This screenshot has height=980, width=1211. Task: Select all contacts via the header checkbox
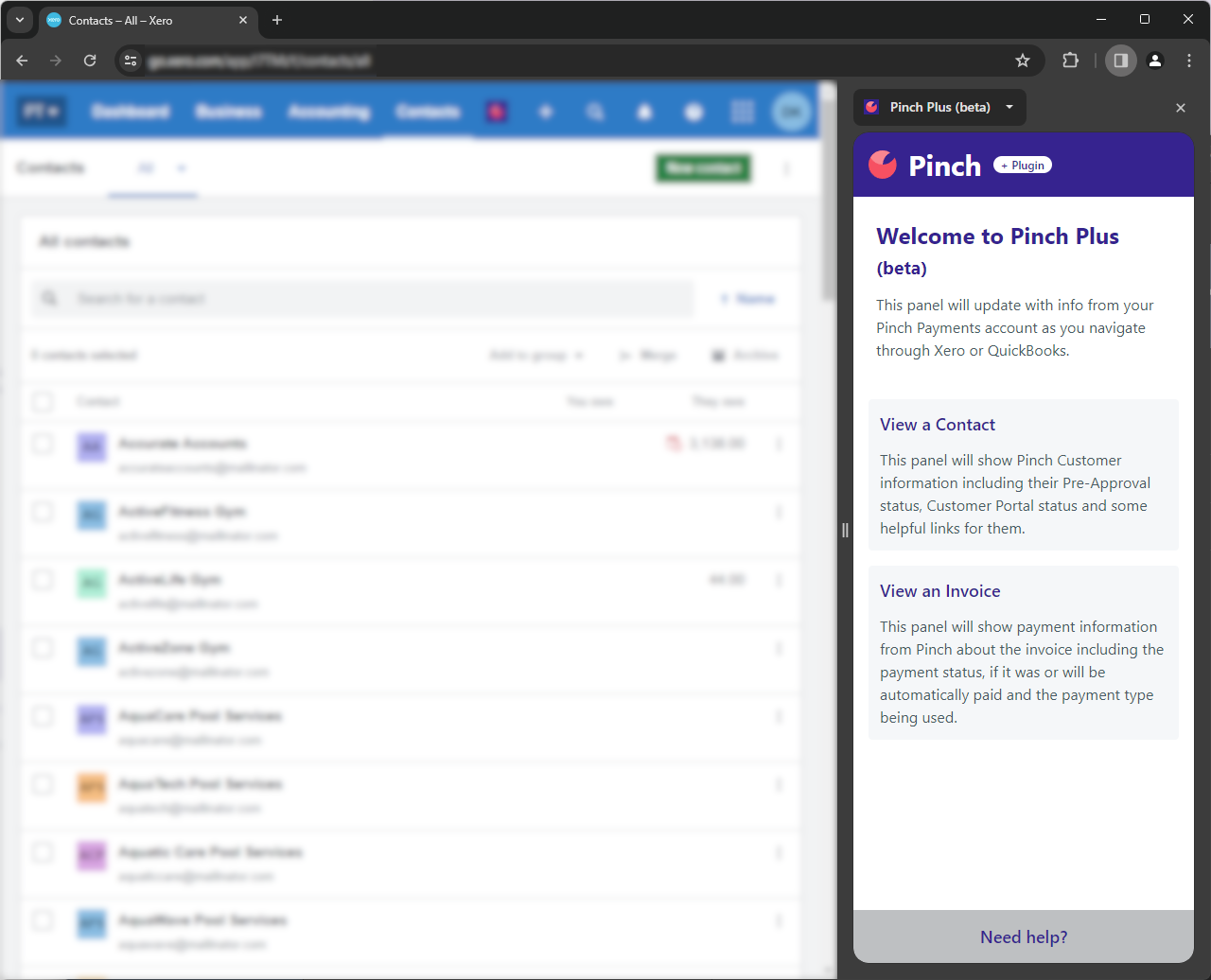43,401
